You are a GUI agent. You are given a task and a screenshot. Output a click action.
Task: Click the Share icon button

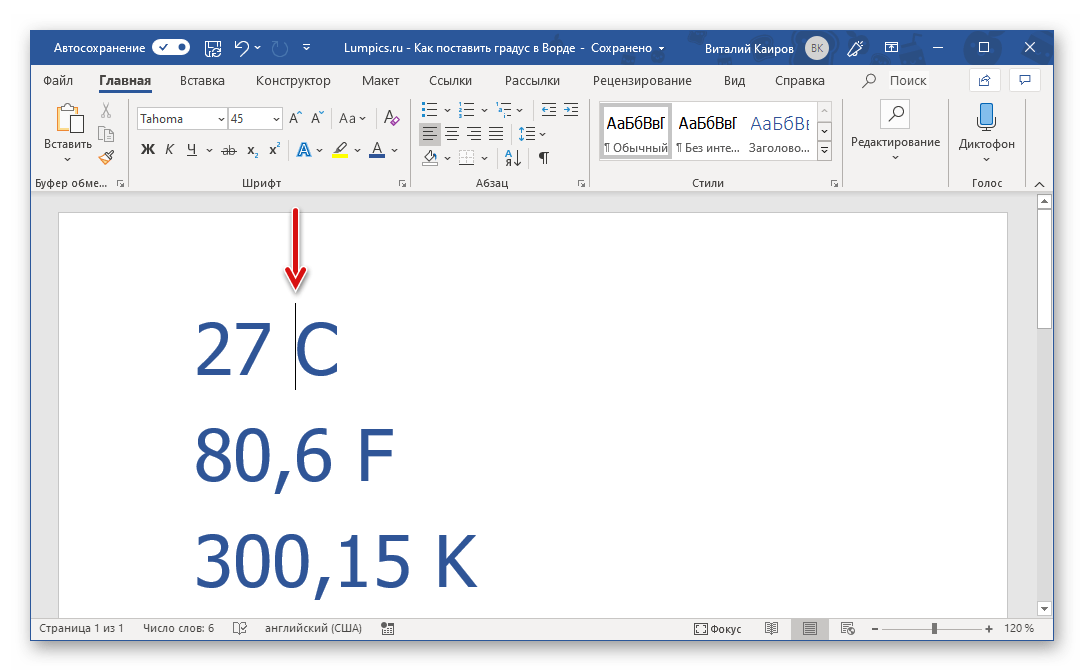[x=984, y=80]
